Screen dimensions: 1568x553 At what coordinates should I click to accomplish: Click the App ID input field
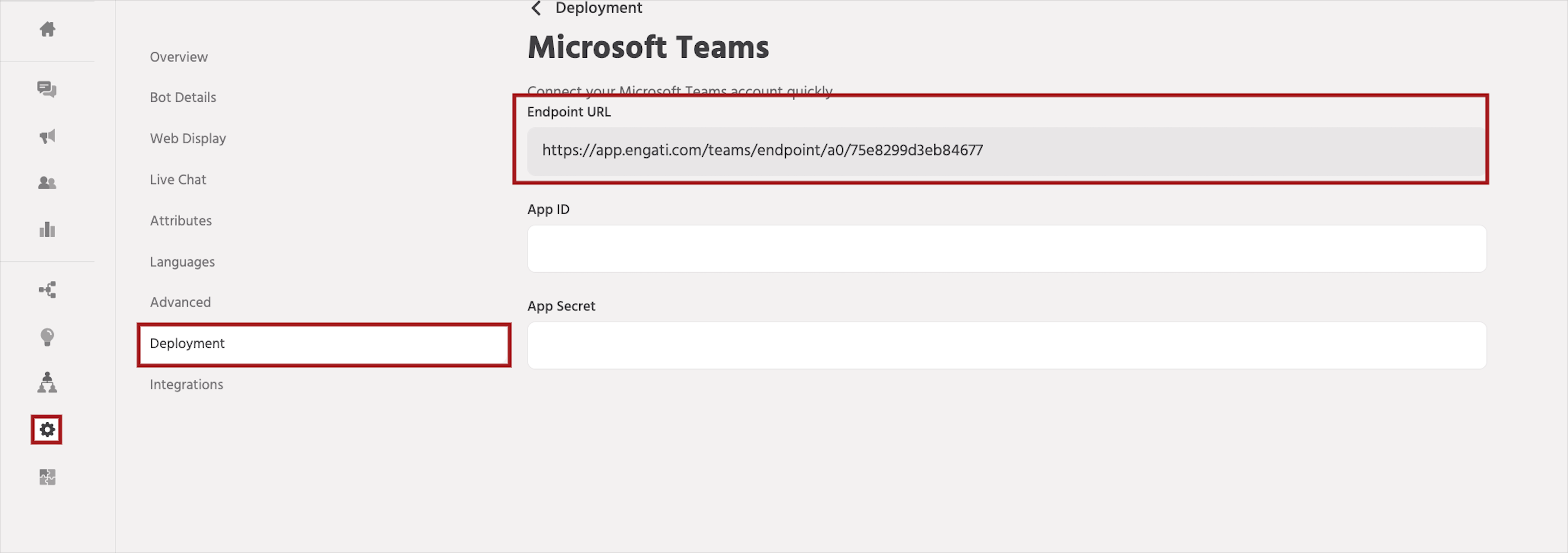tap(1007, 249)
